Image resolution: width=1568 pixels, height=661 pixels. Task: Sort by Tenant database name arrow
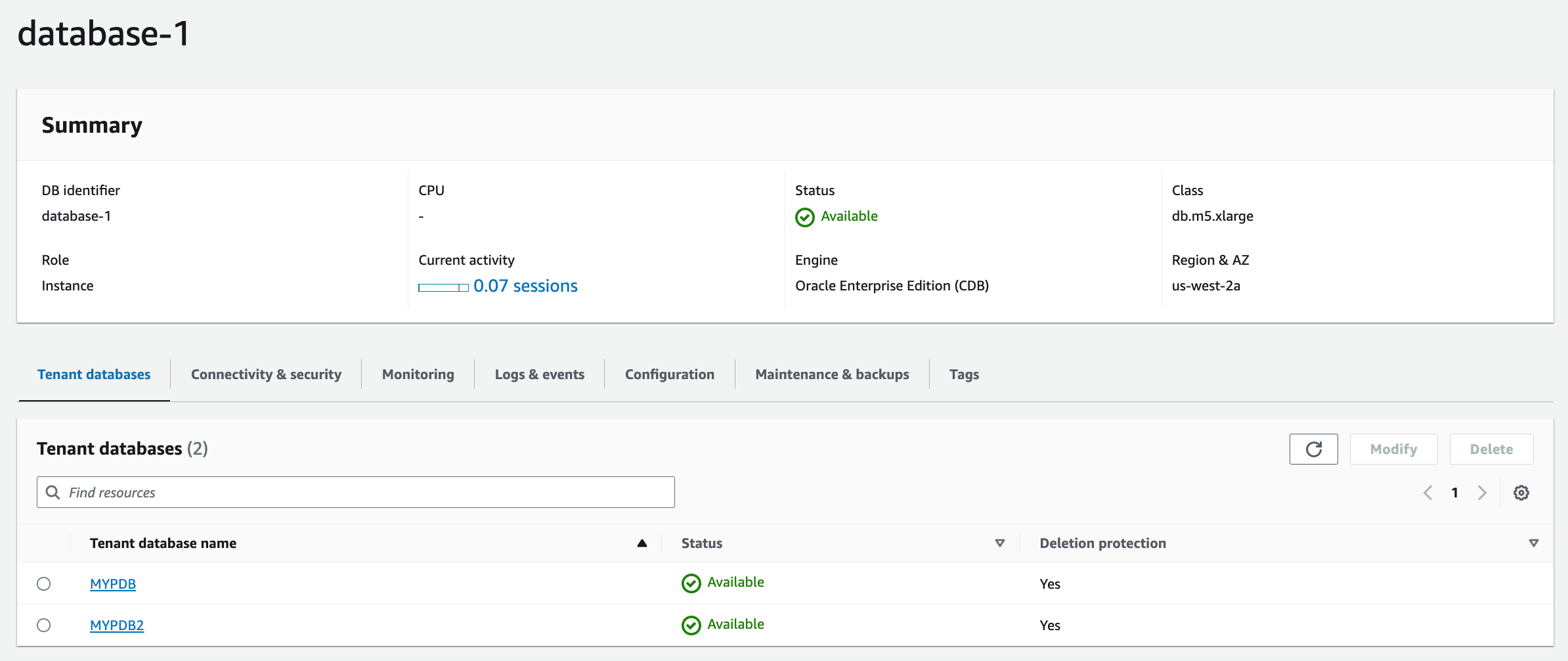coord(642,543)
